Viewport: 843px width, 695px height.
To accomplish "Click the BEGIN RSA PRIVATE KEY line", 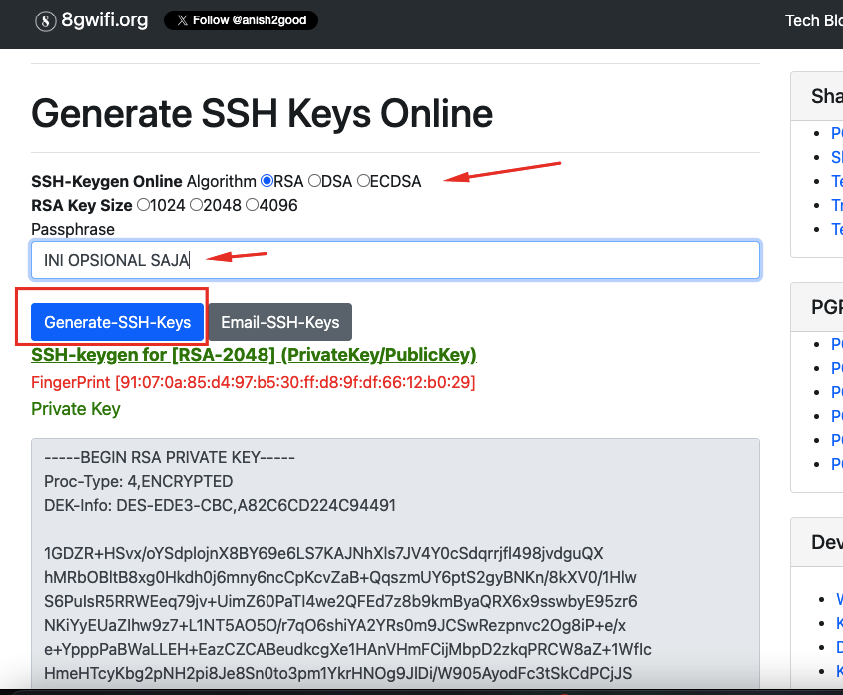I will click(169, 457).
